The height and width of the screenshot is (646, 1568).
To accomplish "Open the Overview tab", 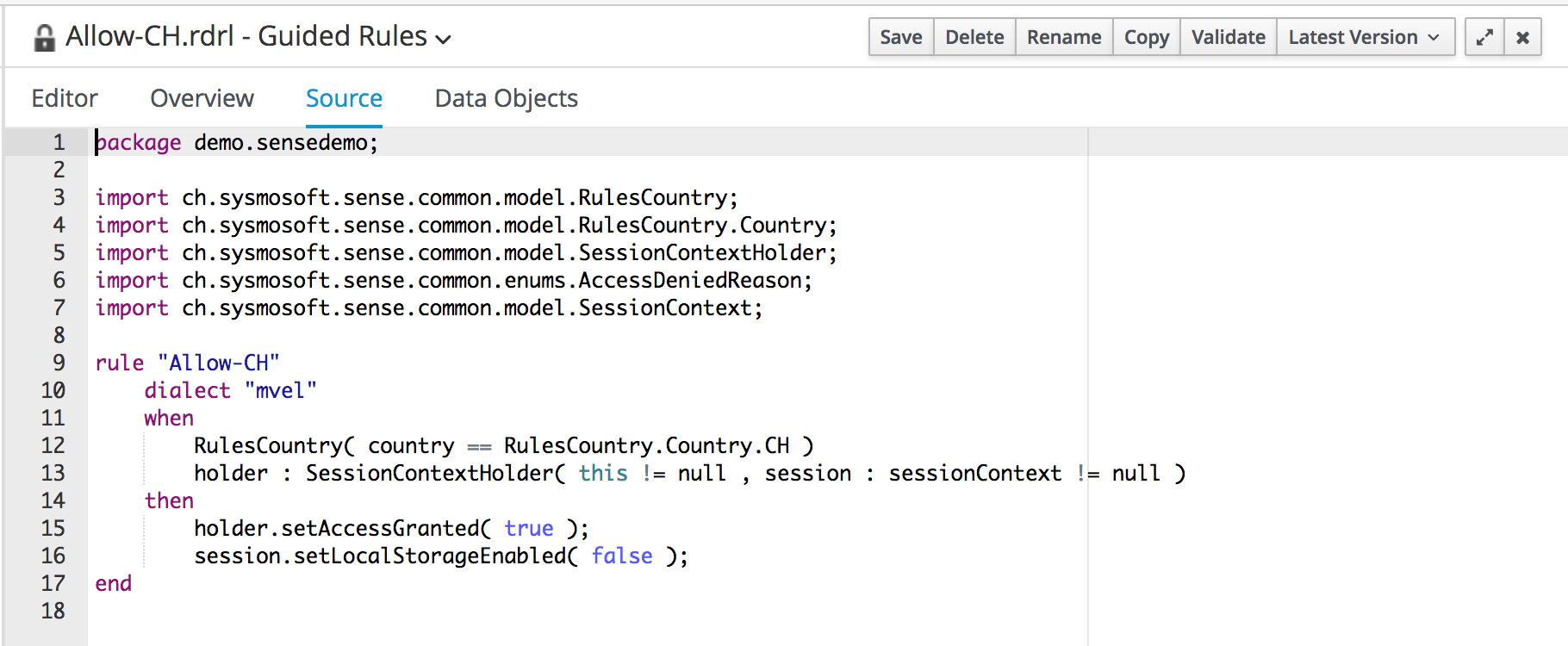I will [202, 98].
